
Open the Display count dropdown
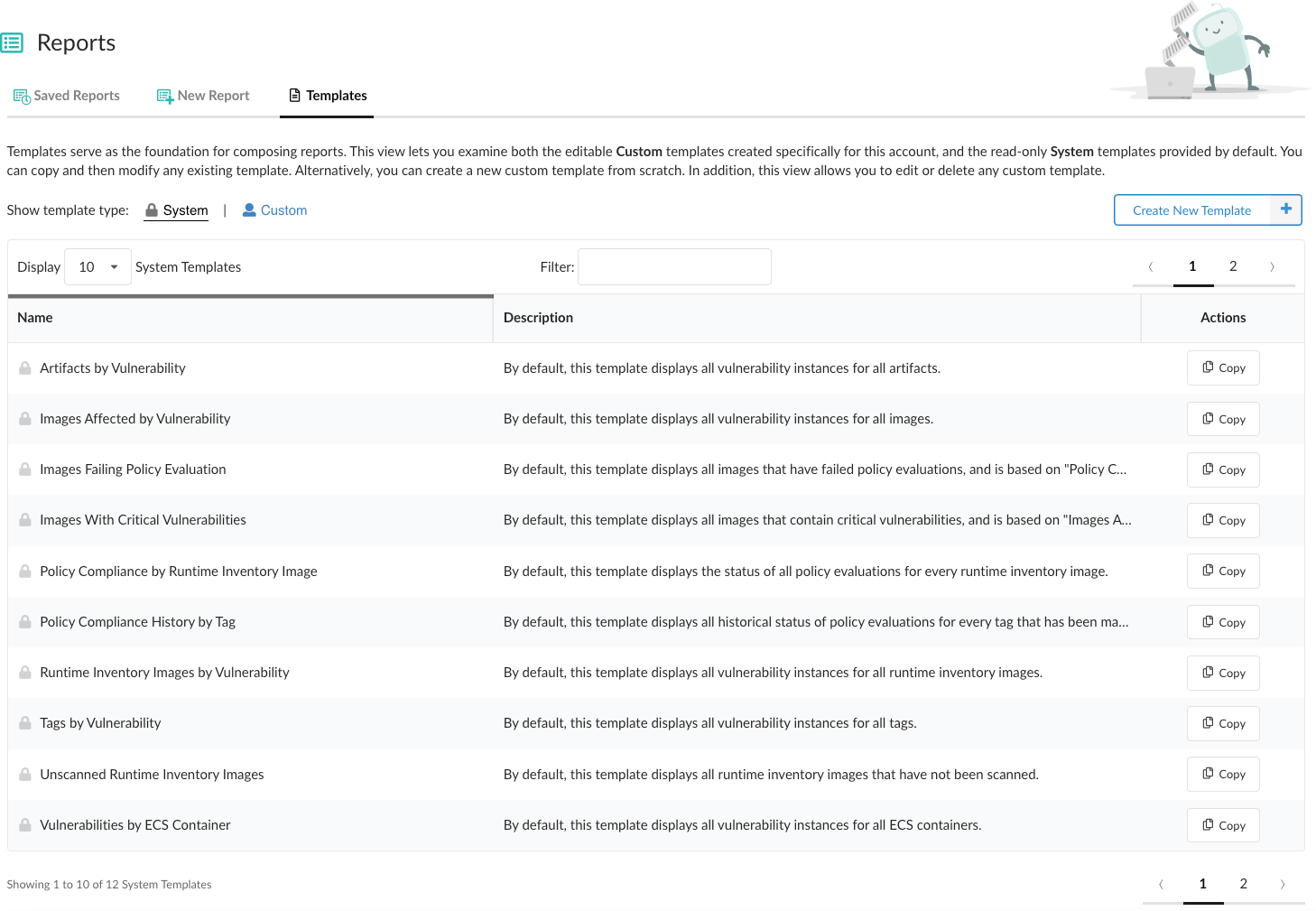[x=97, y=267]
